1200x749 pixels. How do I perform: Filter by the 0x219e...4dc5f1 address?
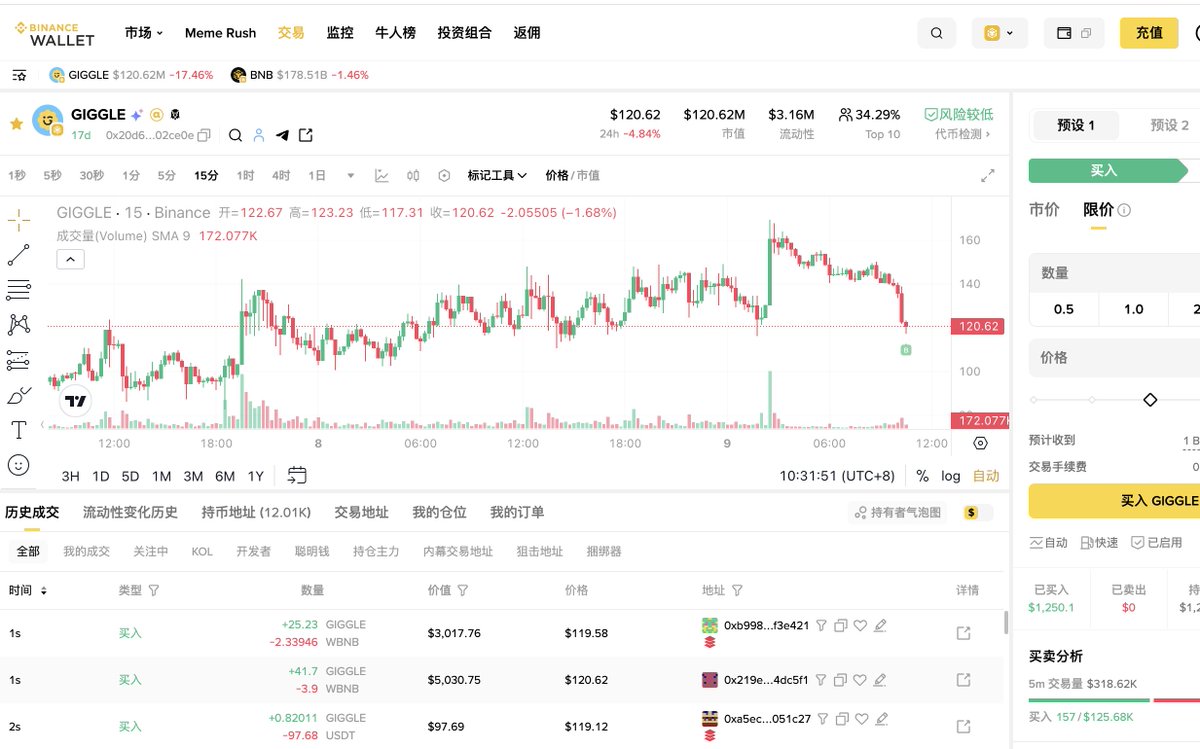tap(821, 680)
